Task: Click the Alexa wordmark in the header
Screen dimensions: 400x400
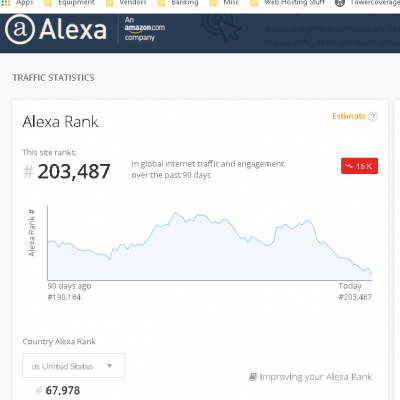Action: [x=73, y=29]
